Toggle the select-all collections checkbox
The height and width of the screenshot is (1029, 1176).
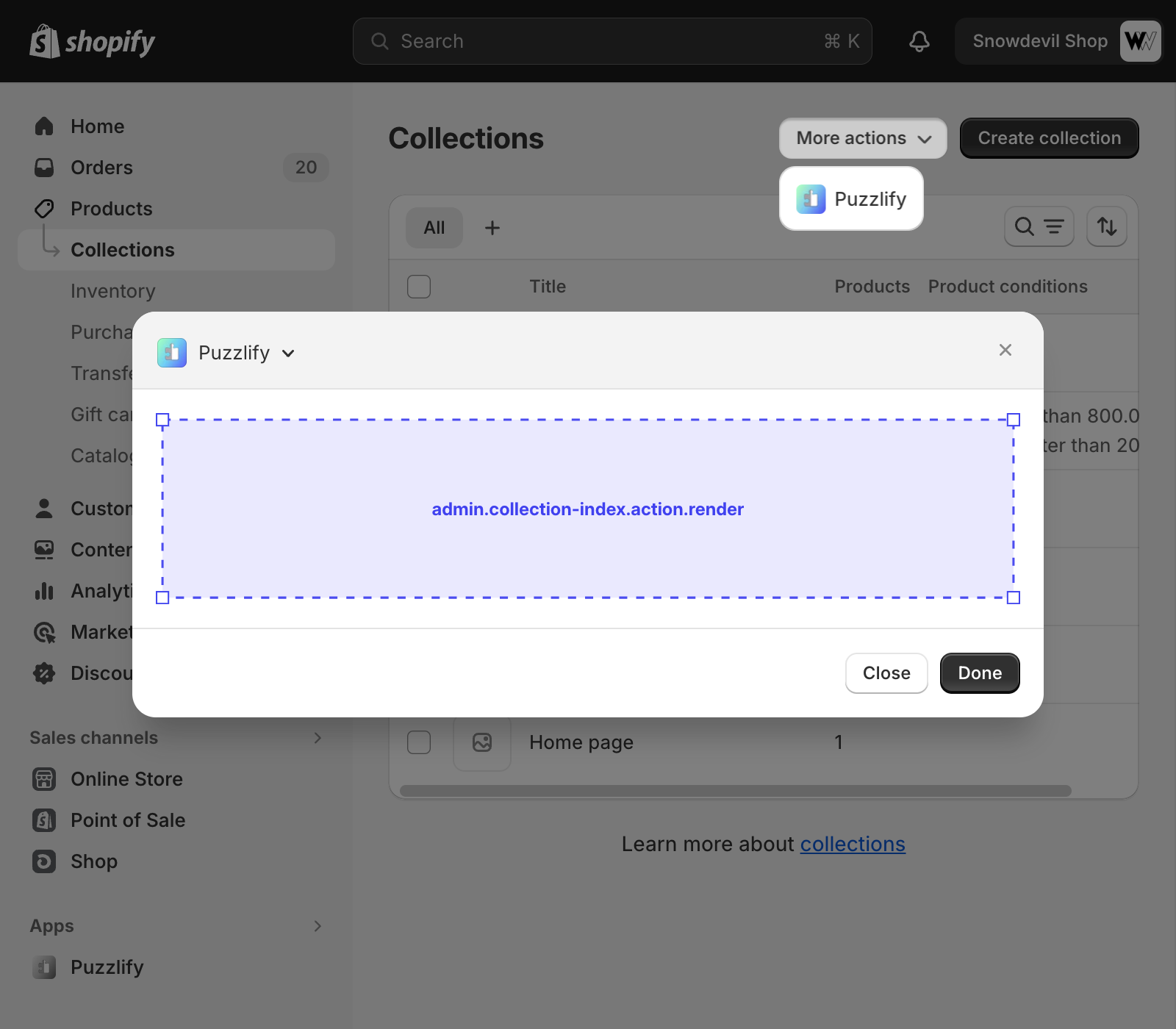pos(419,287)
